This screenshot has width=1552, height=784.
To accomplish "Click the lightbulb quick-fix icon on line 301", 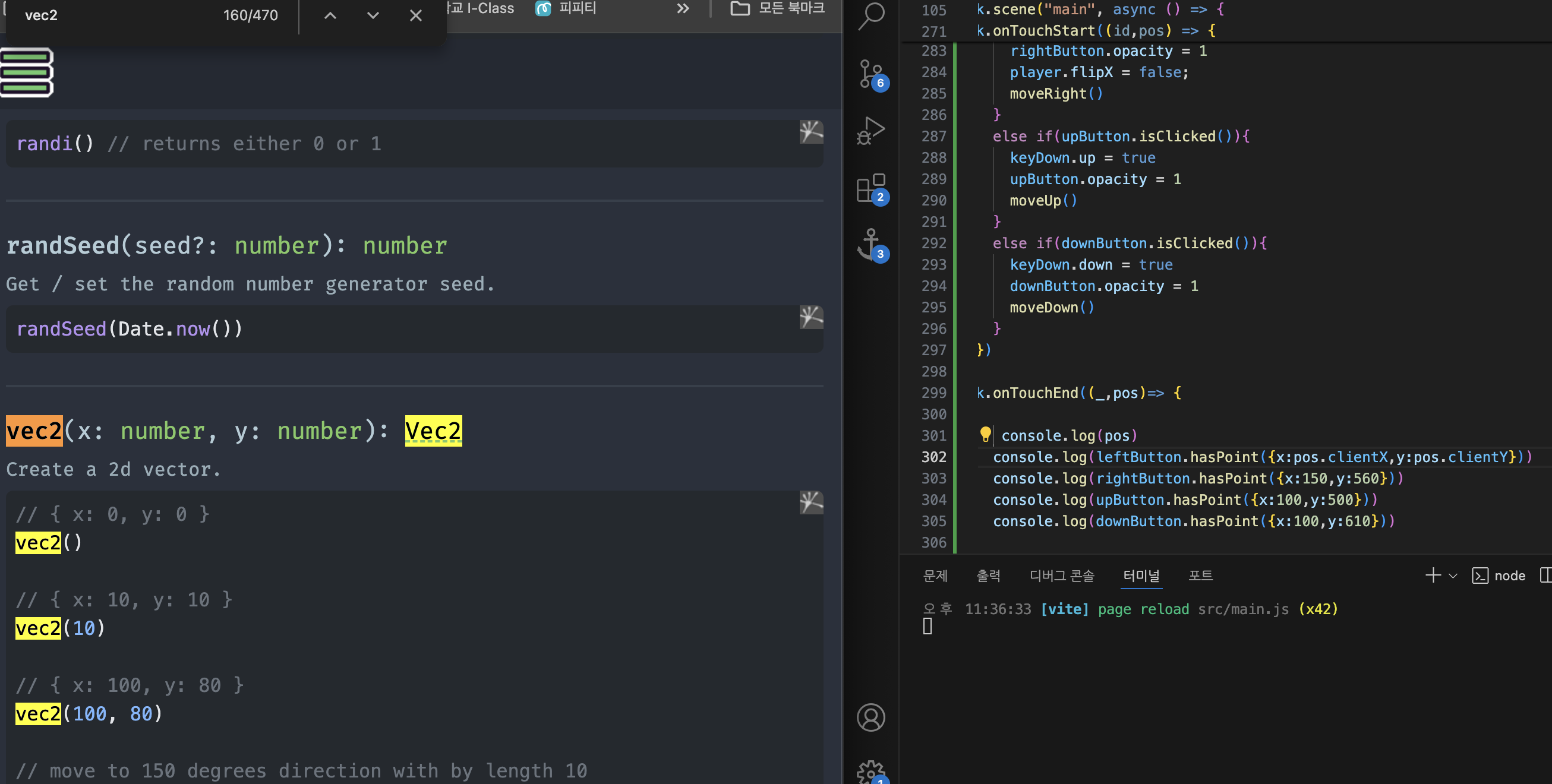I will click(985, 434).
